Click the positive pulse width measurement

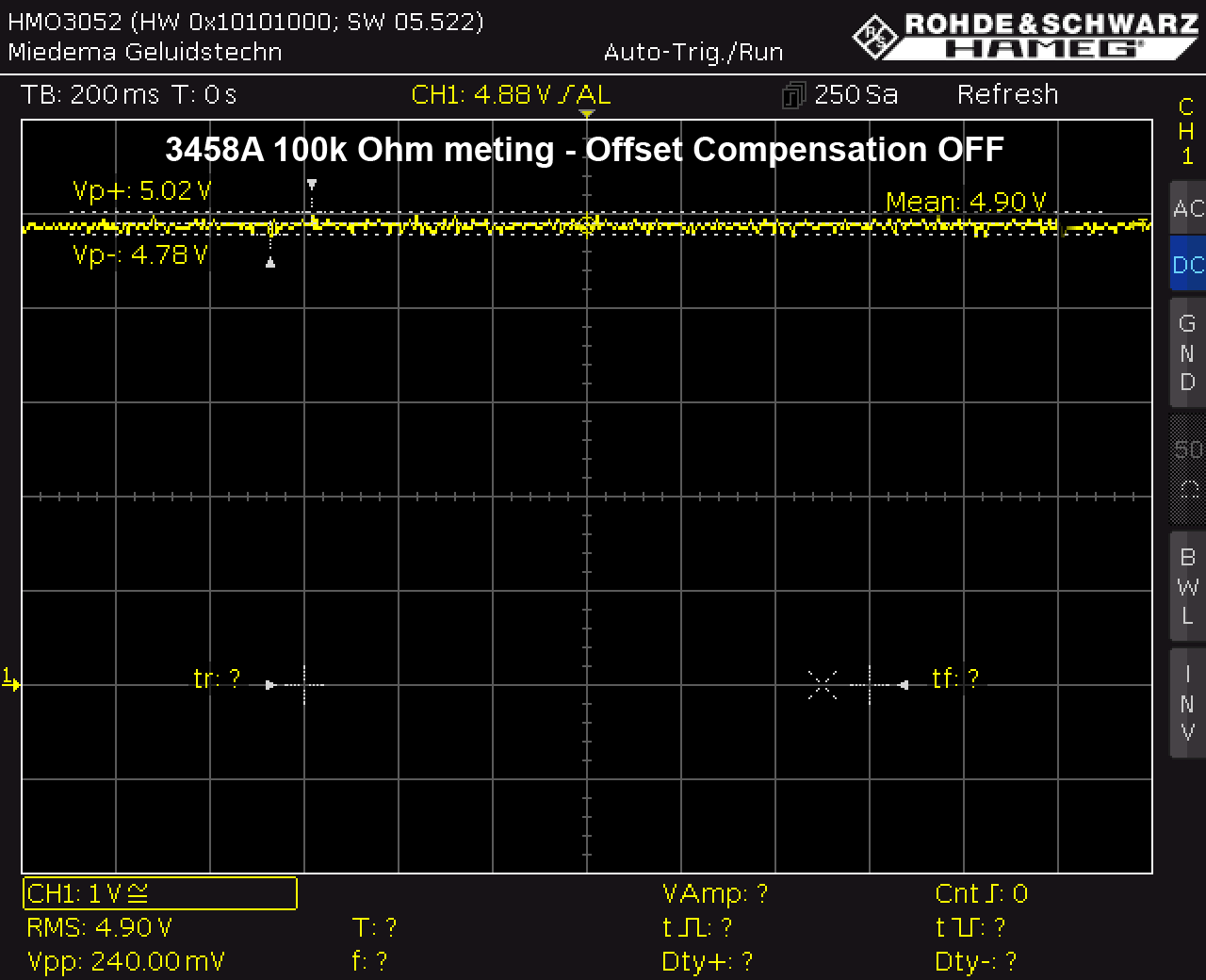(697, 928)
